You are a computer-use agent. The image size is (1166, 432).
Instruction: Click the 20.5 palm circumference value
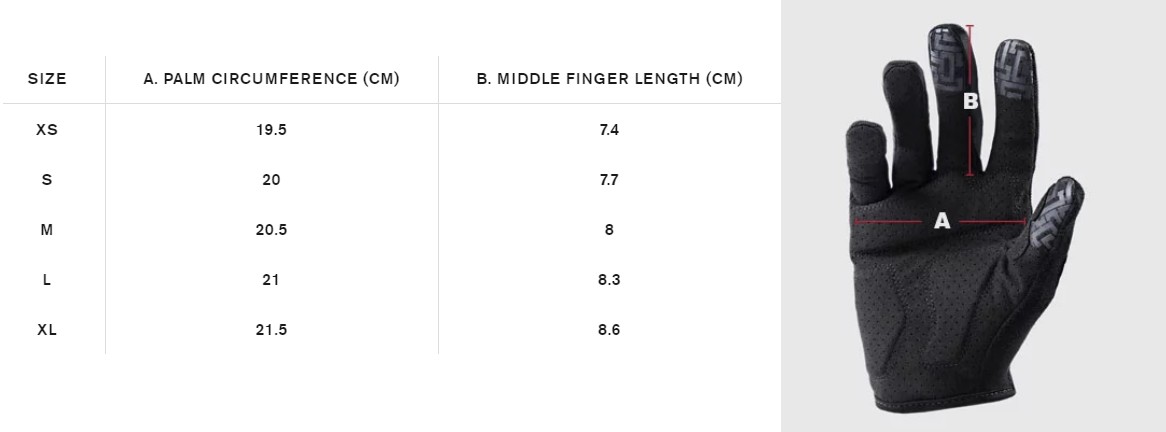pos(272,230)
